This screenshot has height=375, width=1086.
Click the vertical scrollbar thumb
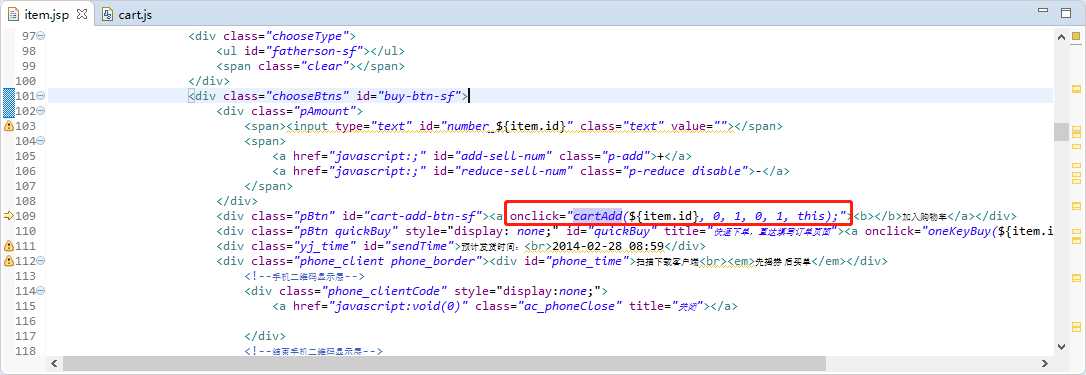point(1060,131)
